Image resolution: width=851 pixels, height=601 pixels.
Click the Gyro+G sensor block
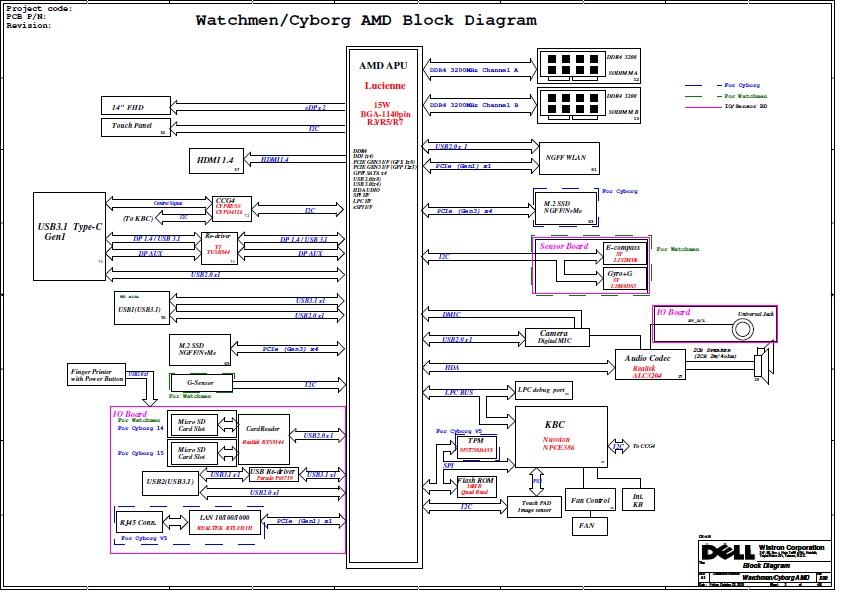625,279
